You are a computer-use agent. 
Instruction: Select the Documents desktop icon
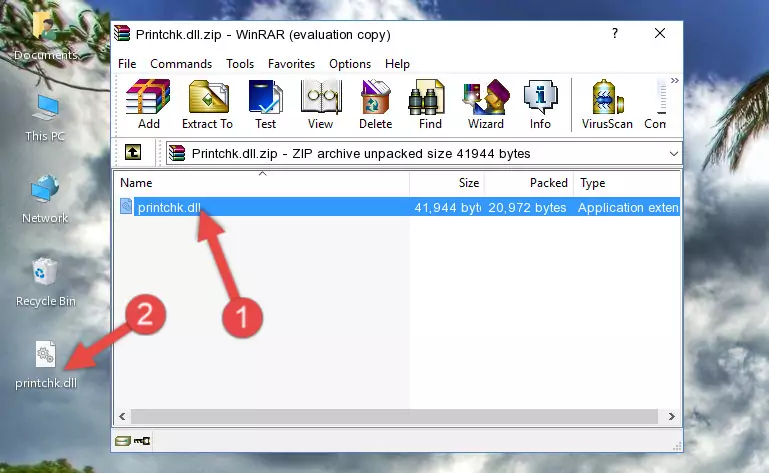click(x=46, y=35)
